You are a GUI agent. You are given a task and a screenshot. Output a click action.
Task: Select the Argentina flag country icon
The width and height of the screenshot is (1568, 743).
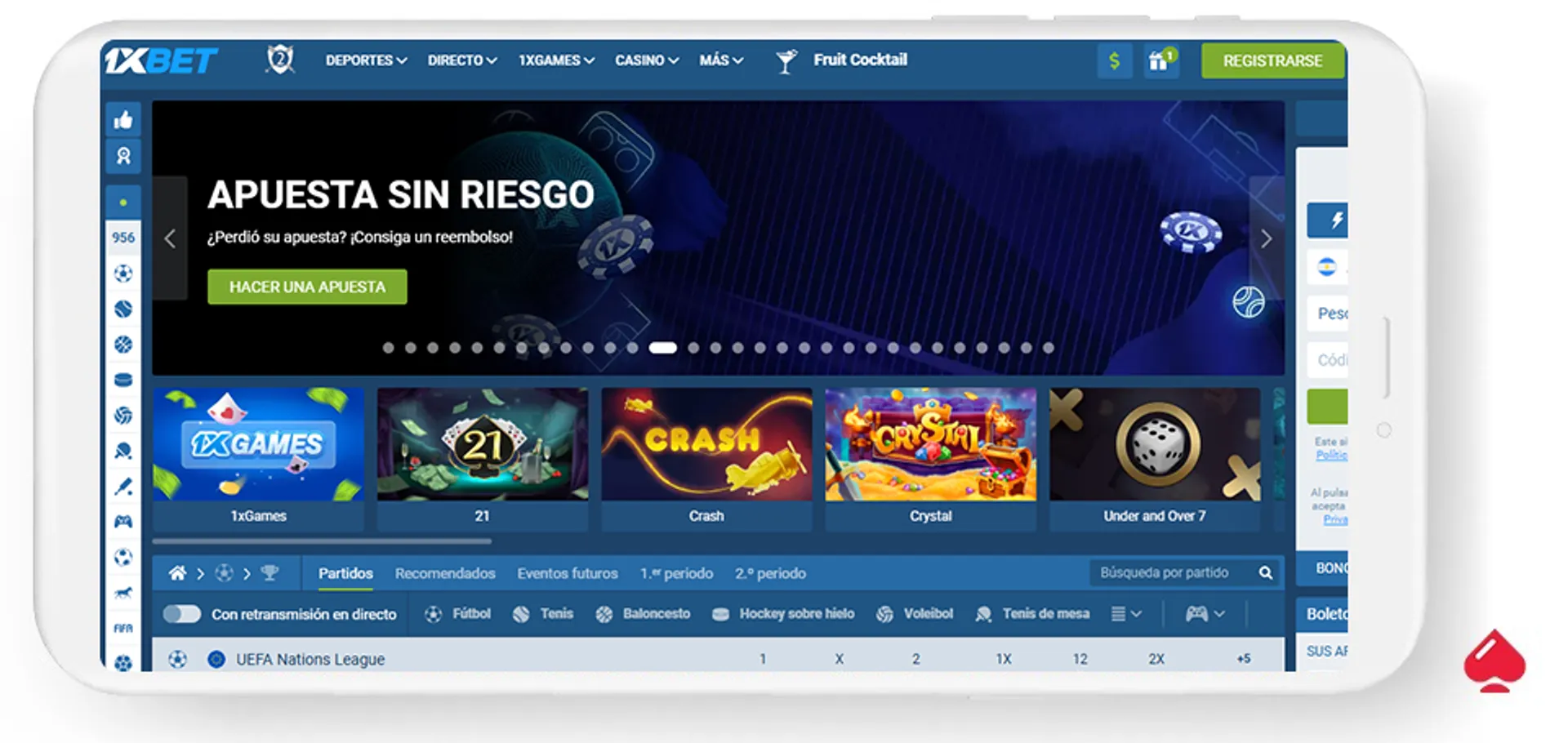[x=1327, y=267]
